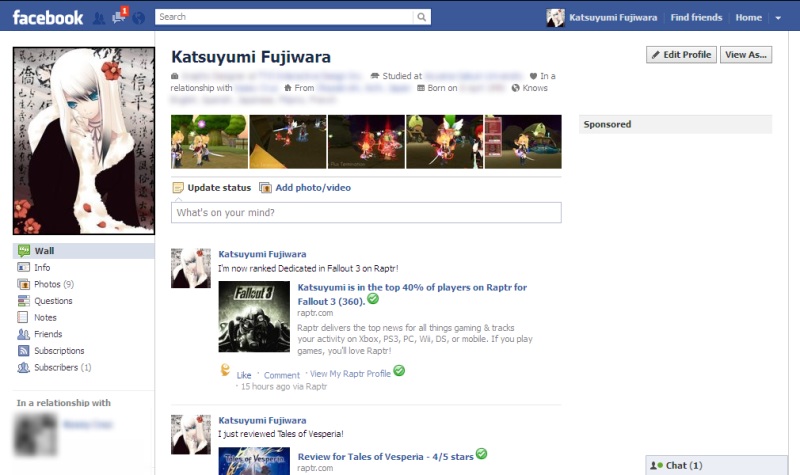The height and width of the screenshot is (475, 800).
Task: Open the fourth game screenshot thumbnail
Action: [x=444, y=141]
